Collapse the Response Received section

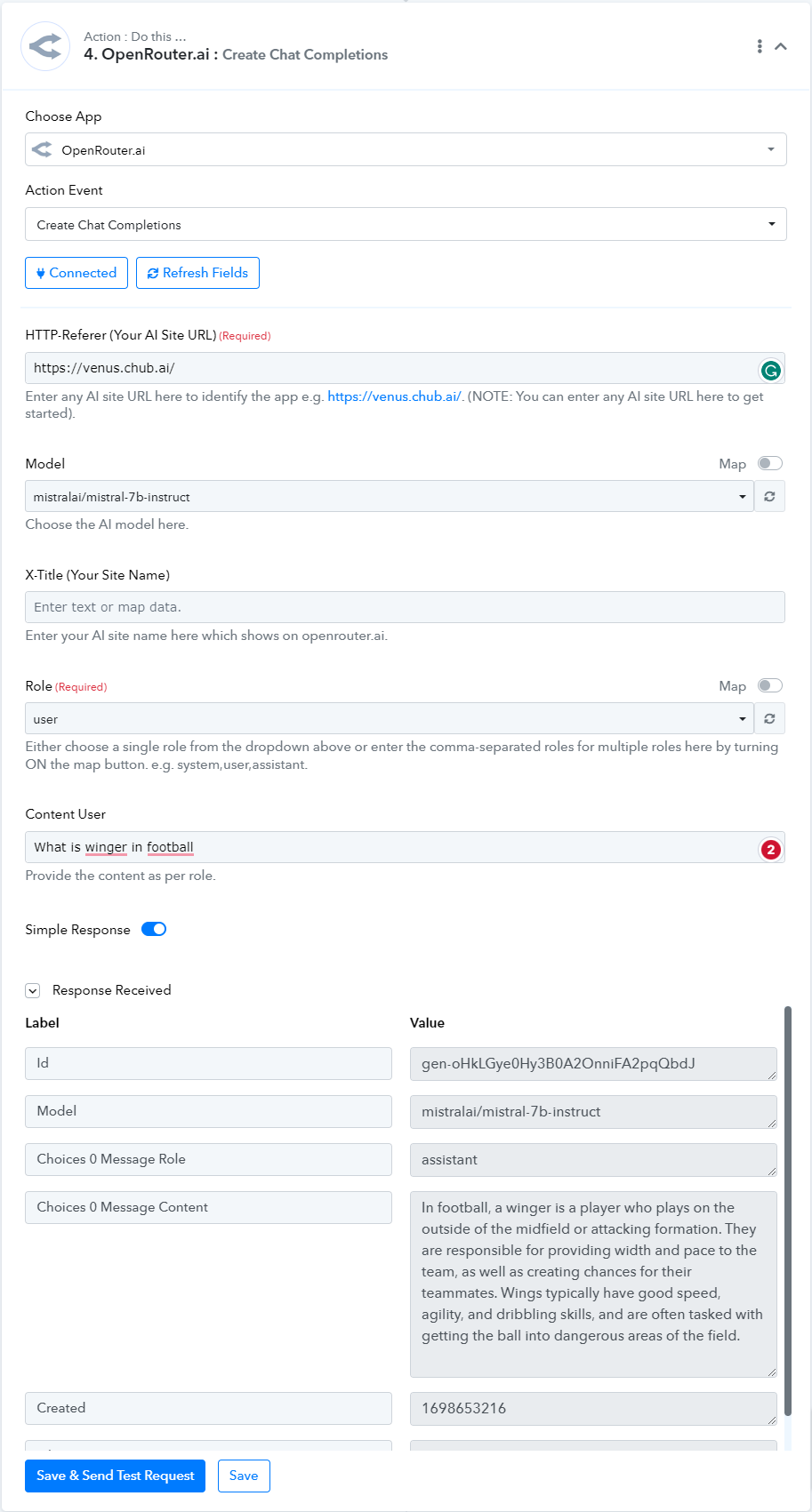[33, 990]
